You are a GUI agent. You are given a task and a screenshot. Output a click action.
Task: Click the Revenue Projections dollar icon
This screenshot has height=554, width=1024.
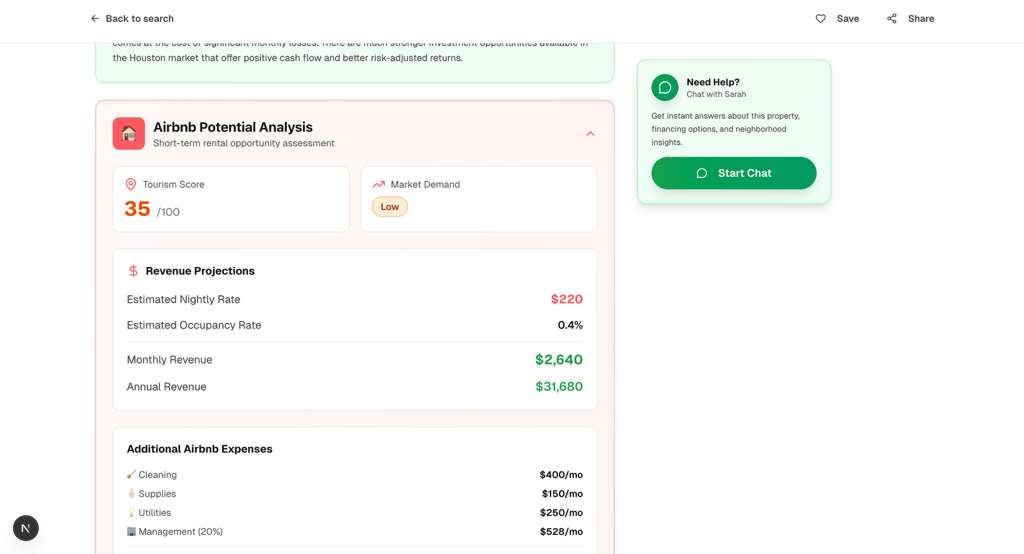coord(133,271)
